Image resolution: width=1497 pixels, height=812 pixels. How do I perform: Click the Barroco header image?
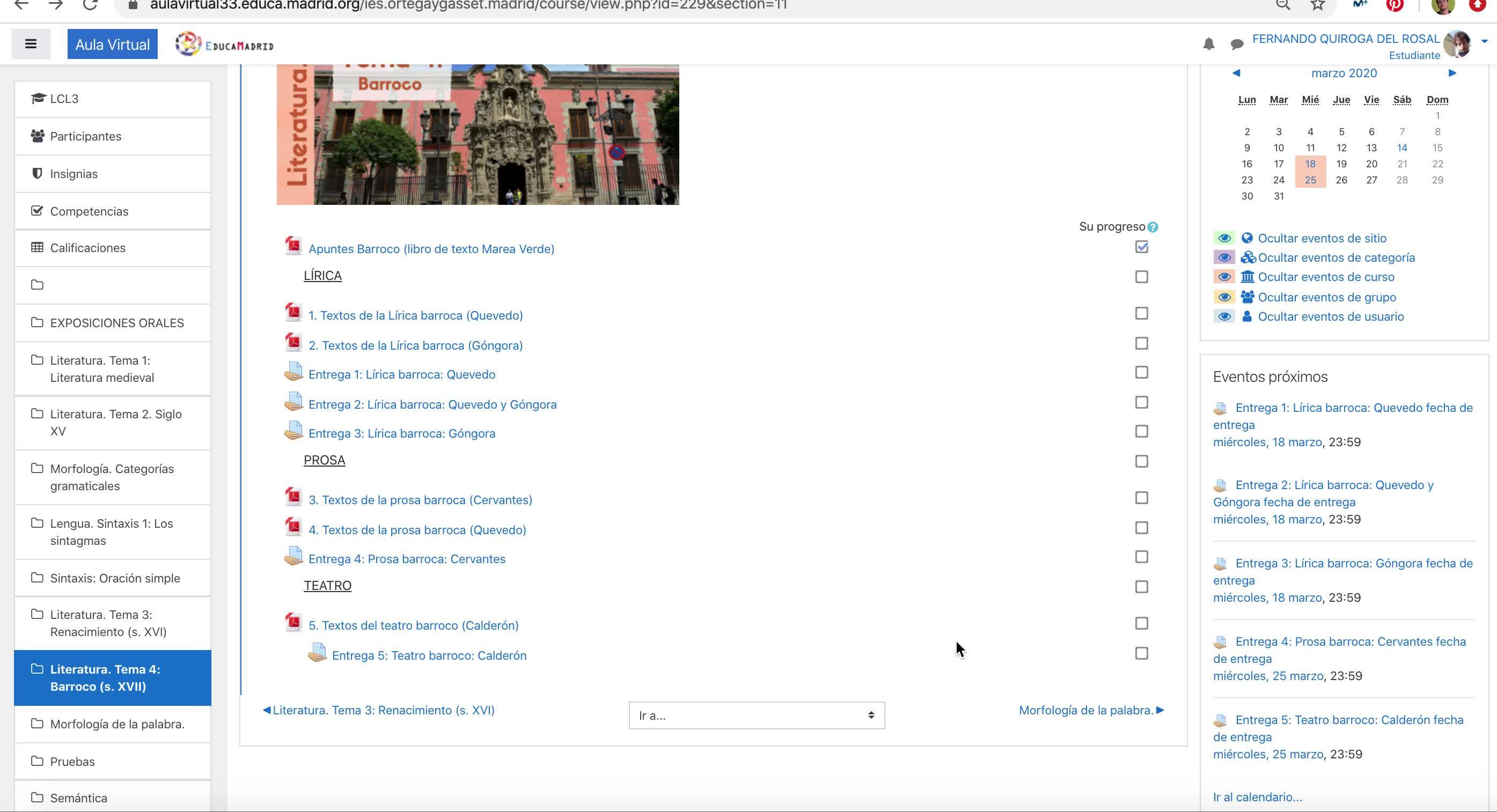tap(477, 135)
